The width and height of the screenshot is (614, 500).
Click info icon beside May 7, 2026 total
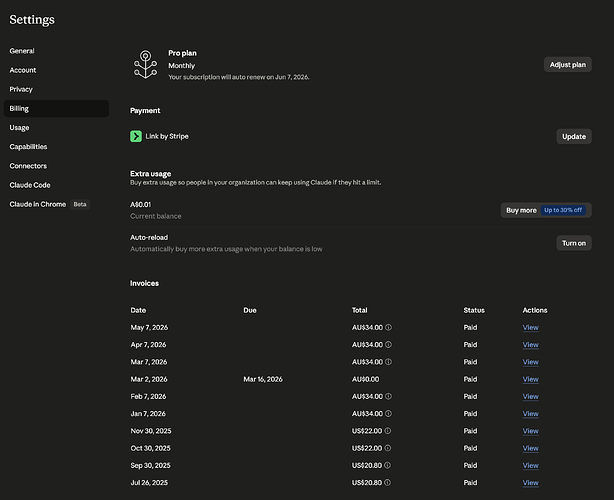click(388, 327)
